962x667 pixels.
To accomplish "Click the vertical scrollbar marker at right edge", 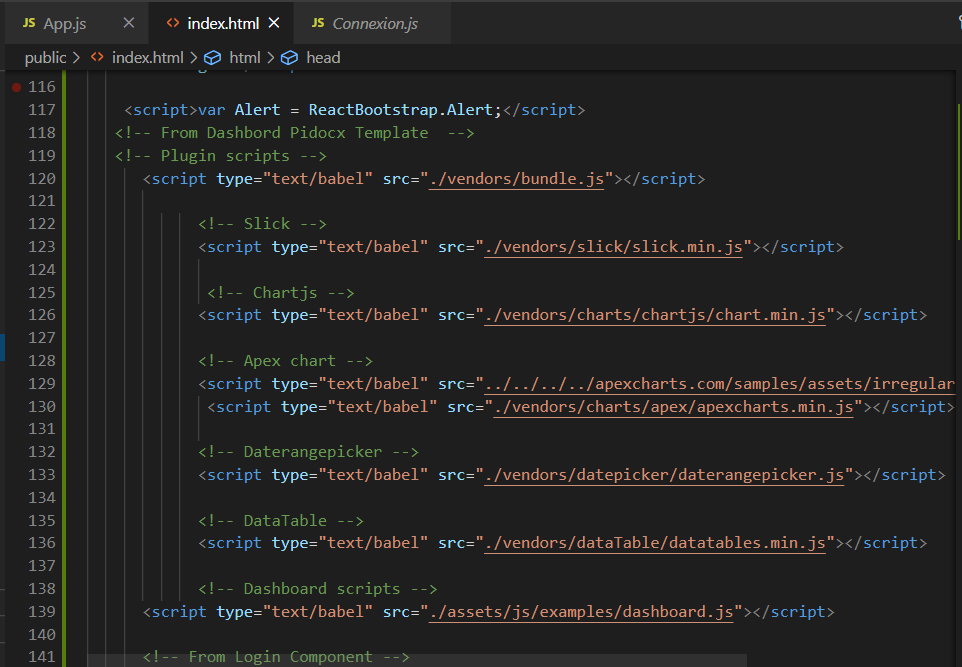I will click(958, 172).
